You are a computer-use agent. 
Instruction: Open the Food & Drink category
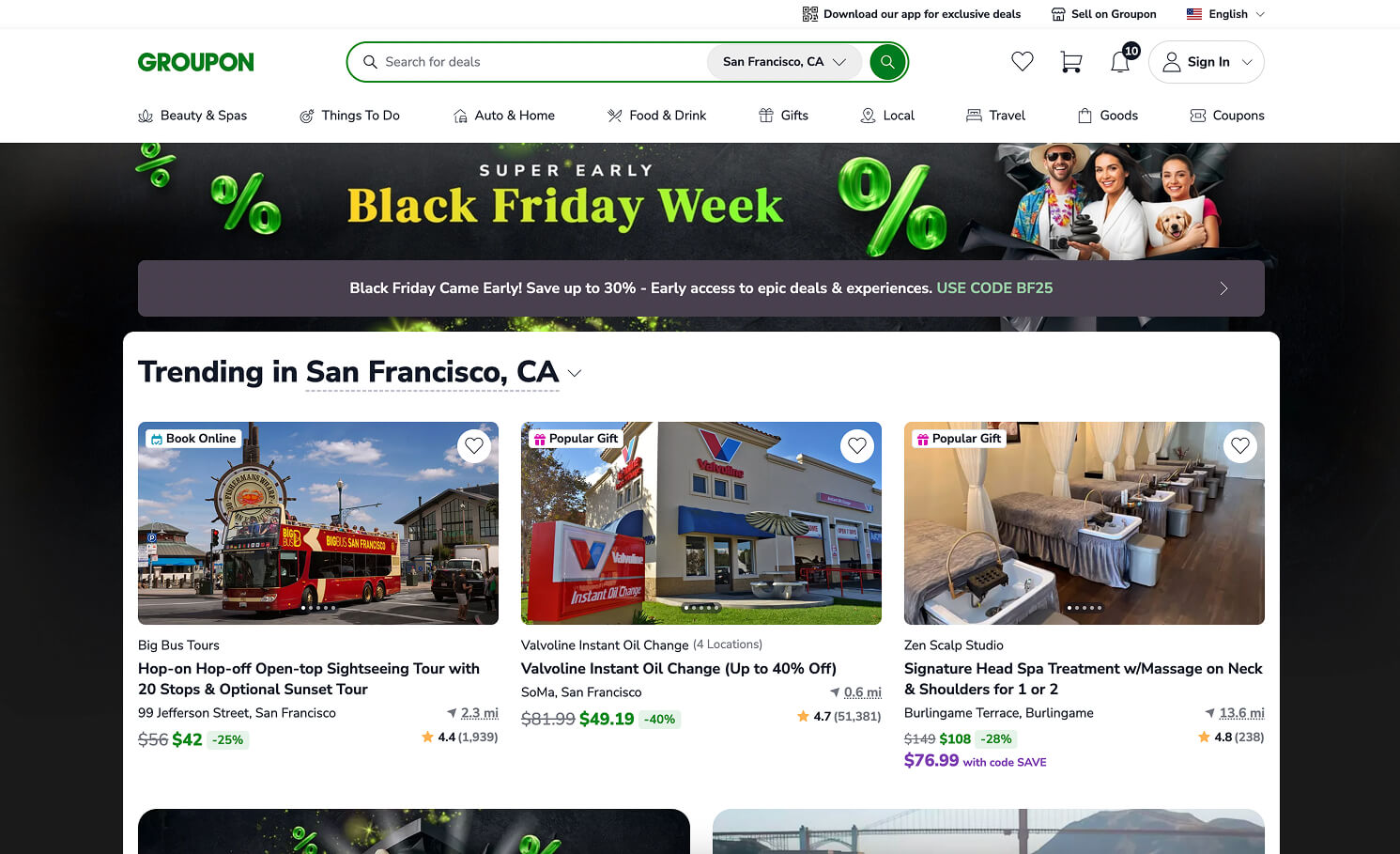pos(657,116)
